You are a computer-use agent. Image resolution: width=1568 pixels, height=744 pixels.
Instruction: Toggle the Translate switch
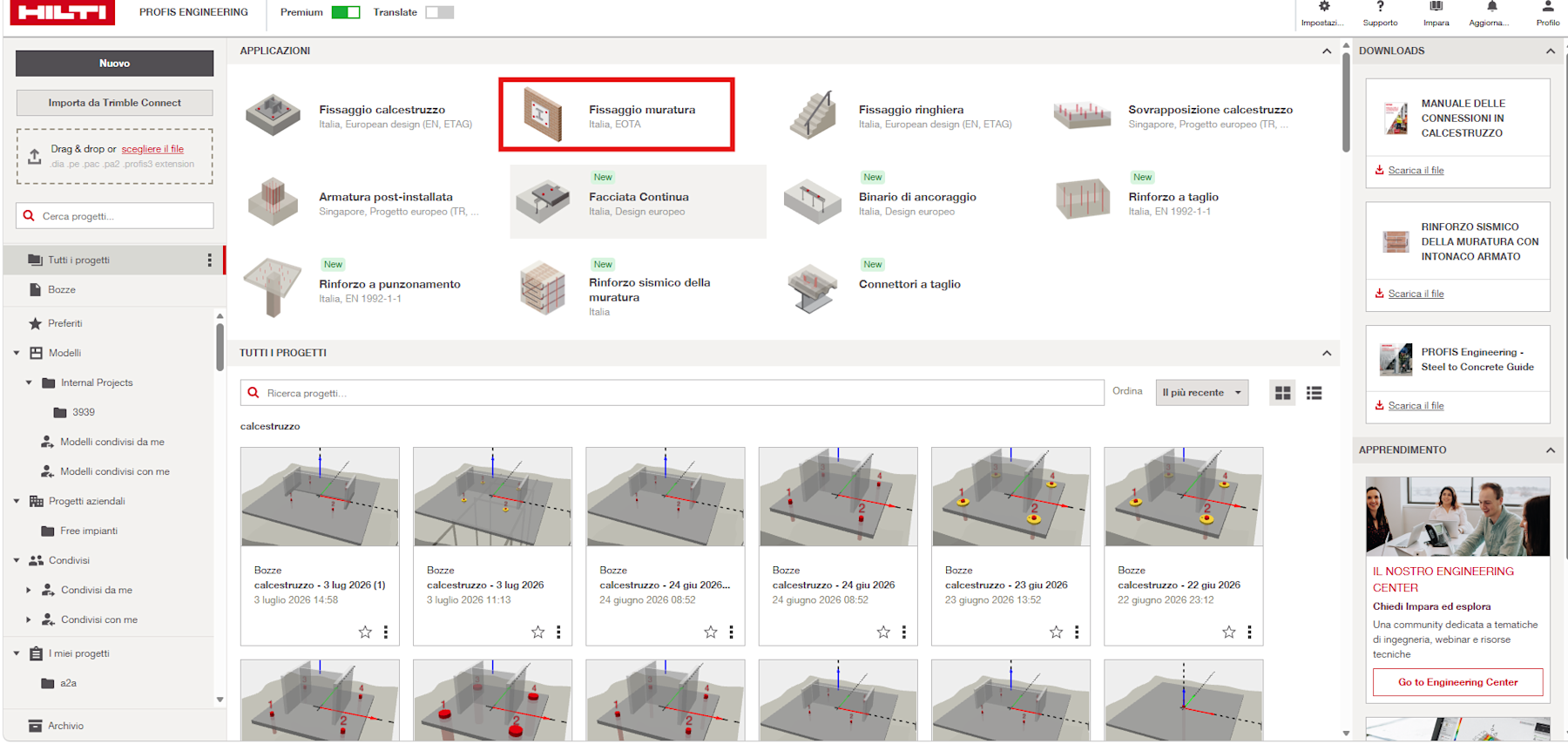coord(439,12)
